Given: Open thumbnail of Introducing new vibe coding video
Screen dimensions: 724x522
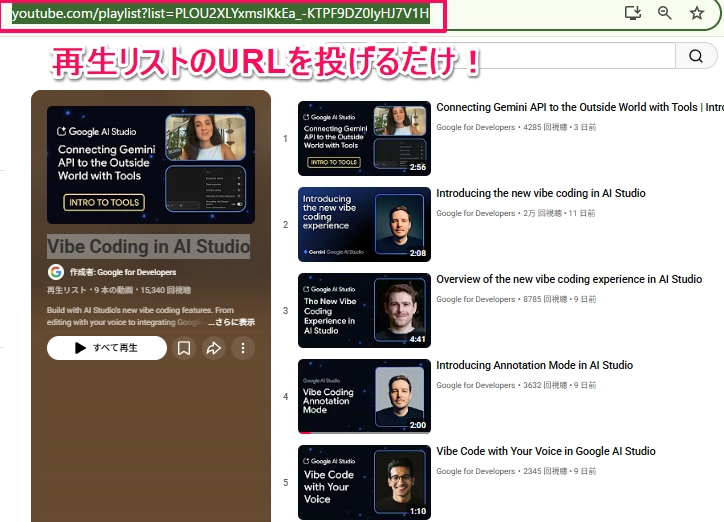Looking at the screenshot, I should pyautogui.click(x=364, y=224).
